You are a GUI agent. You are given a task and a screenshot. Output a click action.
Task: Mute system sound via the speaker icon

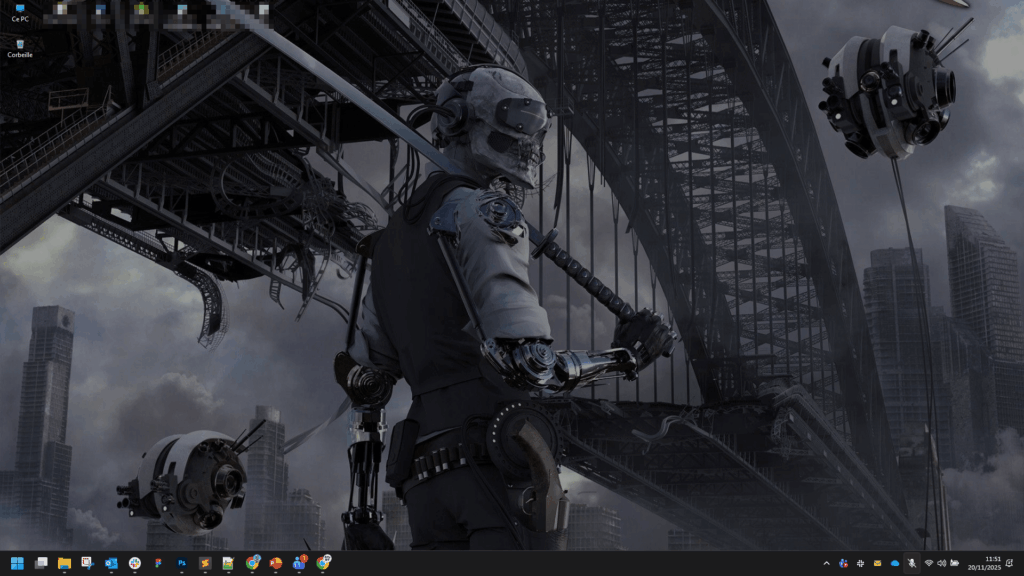point(941,563)
